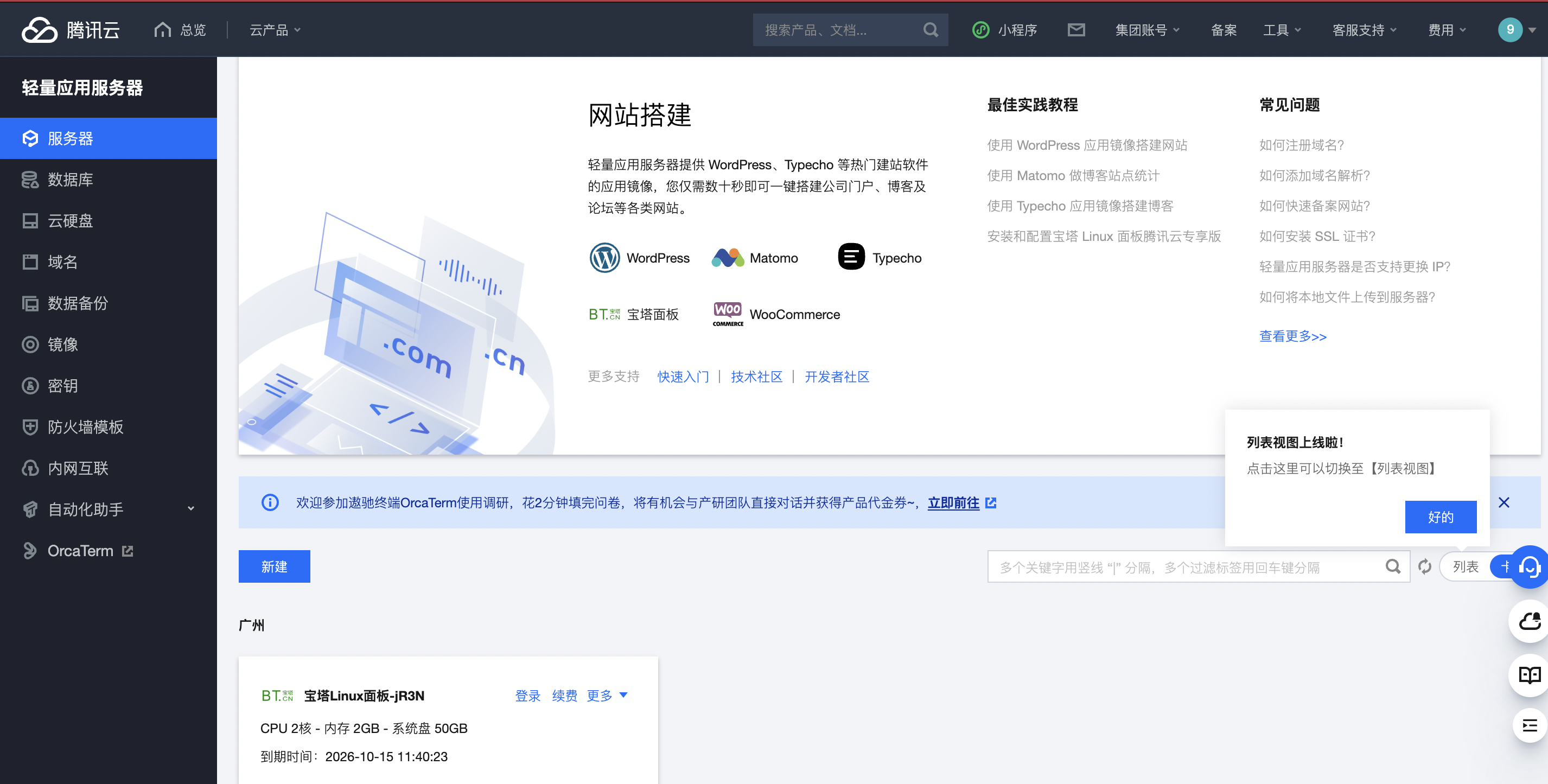Open the message envelope icon
Screen dimensions: 1548x784
click(x=1075, y=29)
